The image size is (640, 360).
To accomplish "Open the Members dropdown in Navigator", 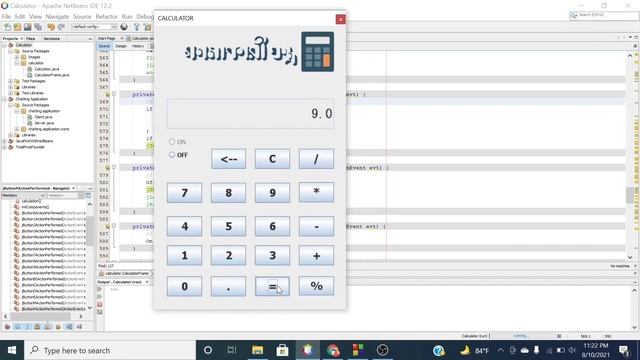I will point(23,196).
